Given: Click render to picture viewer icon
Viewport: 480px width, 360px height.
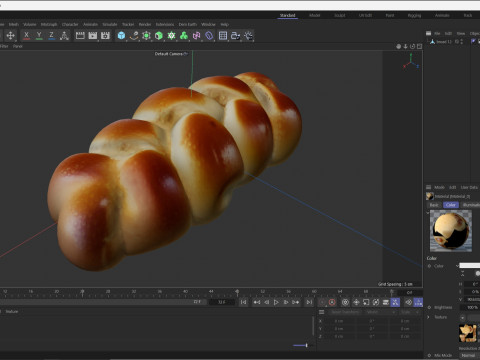Looking at the screenshot, I should 93,35.
